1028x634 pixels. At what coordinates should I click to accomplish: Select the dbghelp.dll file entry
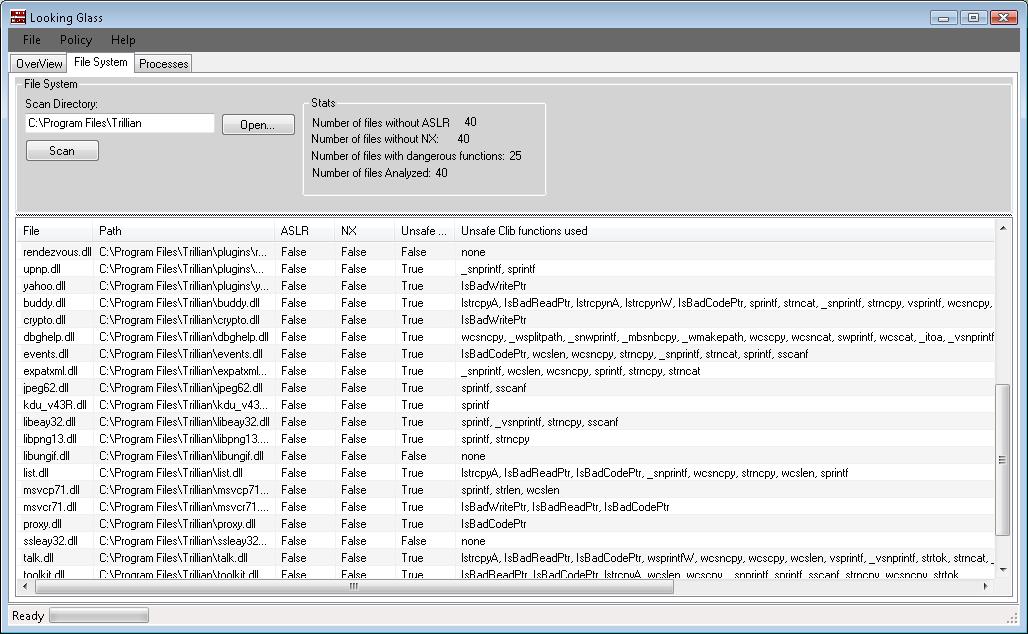pyautogui.click(x=49, y=337)
